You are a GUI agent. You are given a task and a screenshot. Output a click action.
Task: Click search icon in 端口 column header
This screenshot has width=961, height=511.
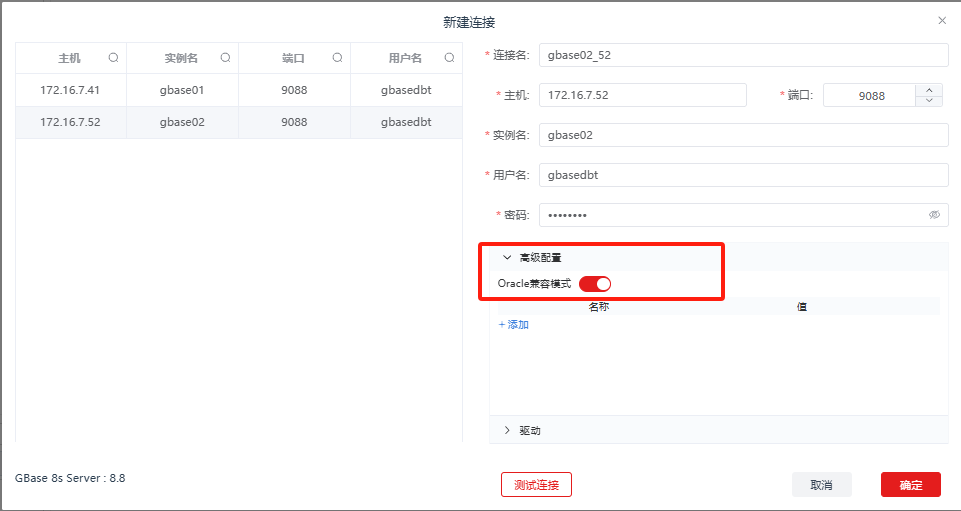coord(337,58)
